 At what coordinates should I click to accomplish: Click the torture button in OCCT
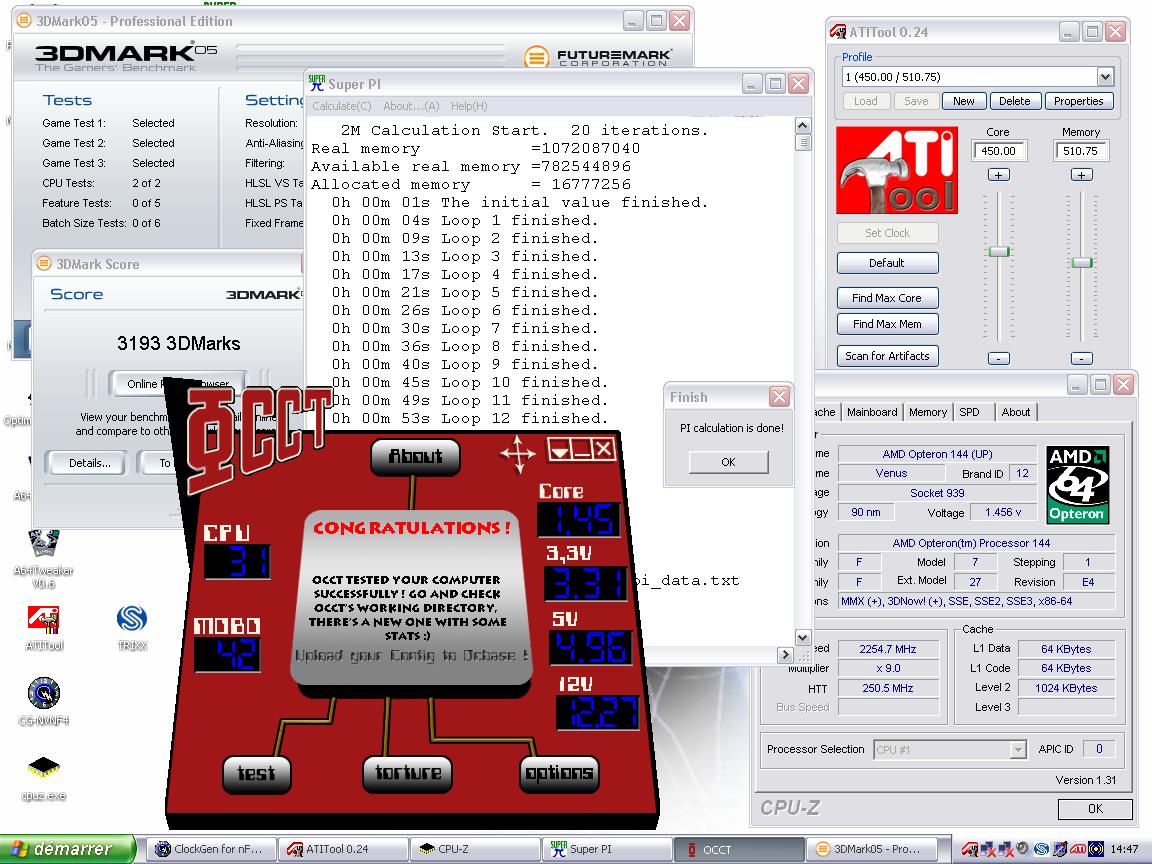click(x=408, y=774)
